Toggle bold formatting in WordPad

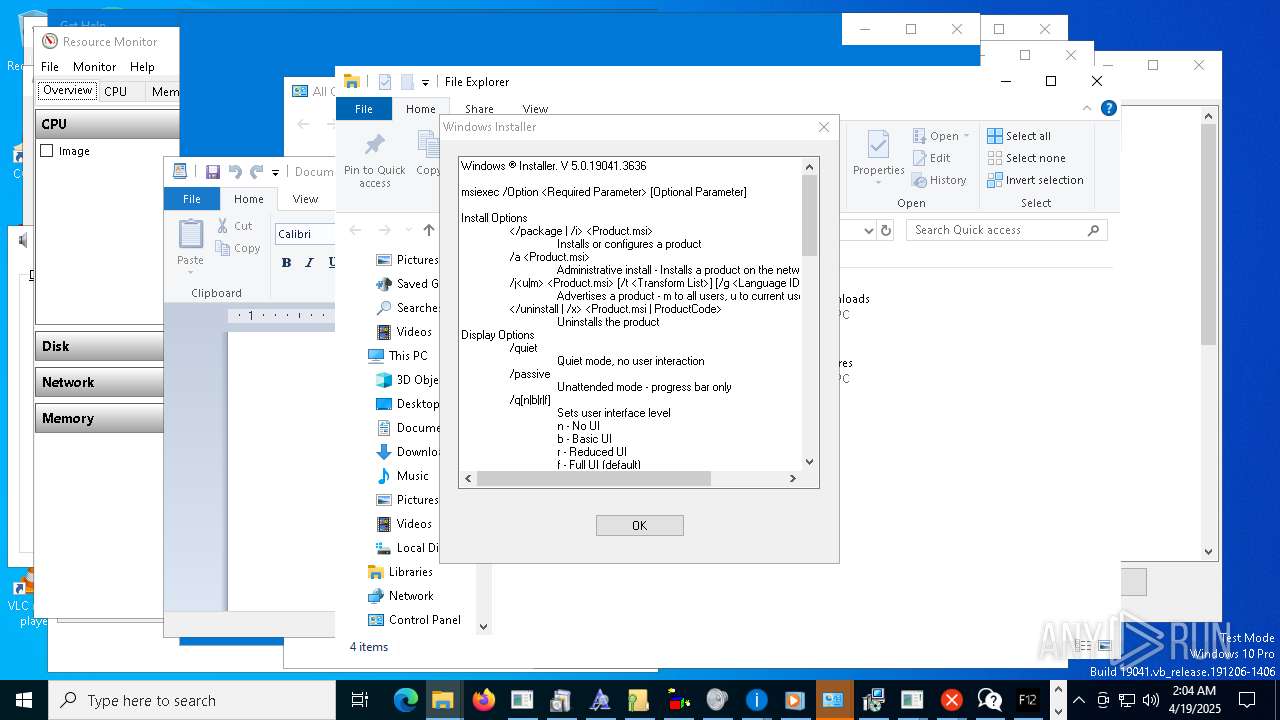pos(286,262)
